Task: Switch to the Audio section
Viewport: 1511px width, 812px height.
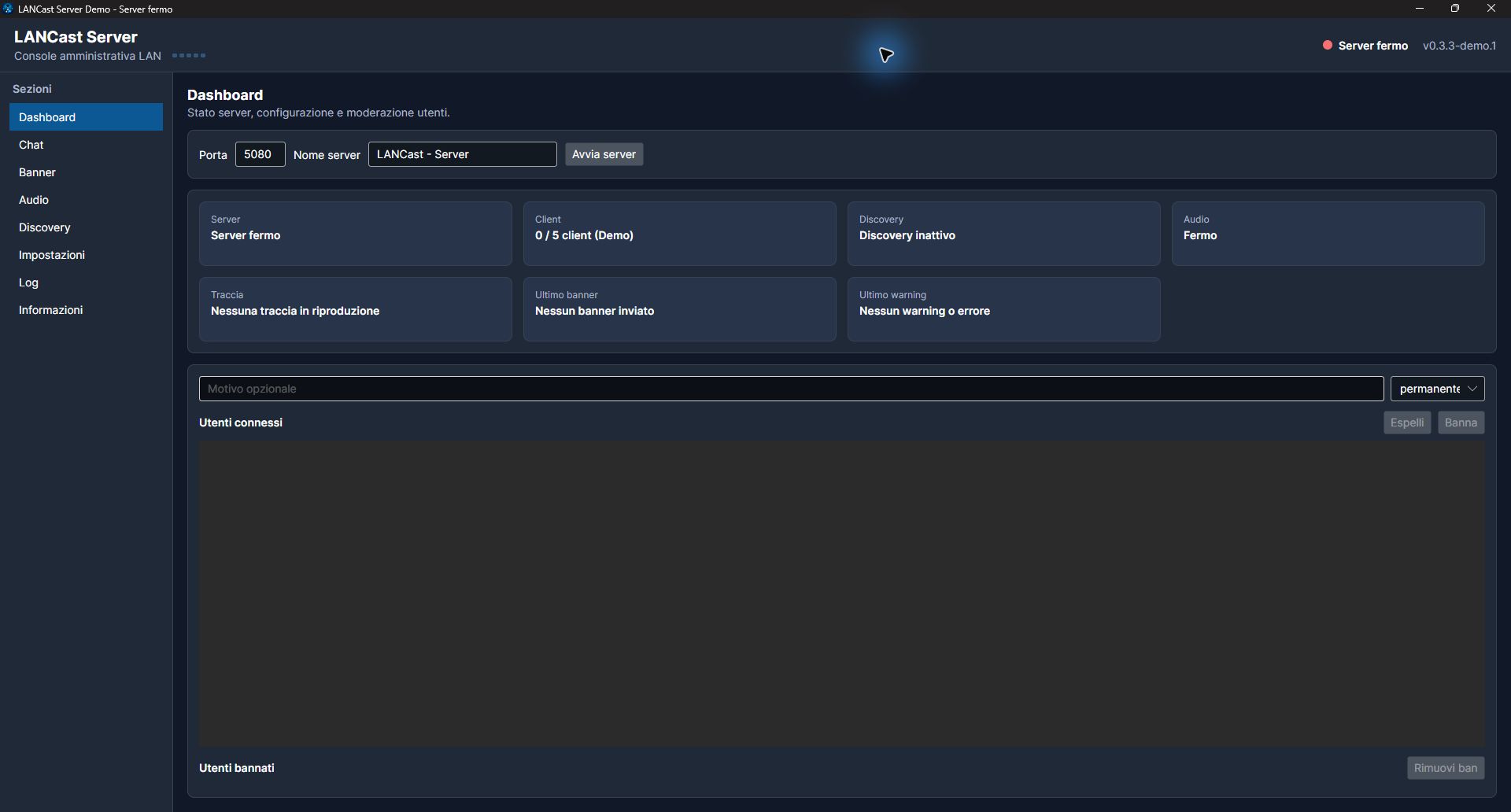Action: (86, 200)
